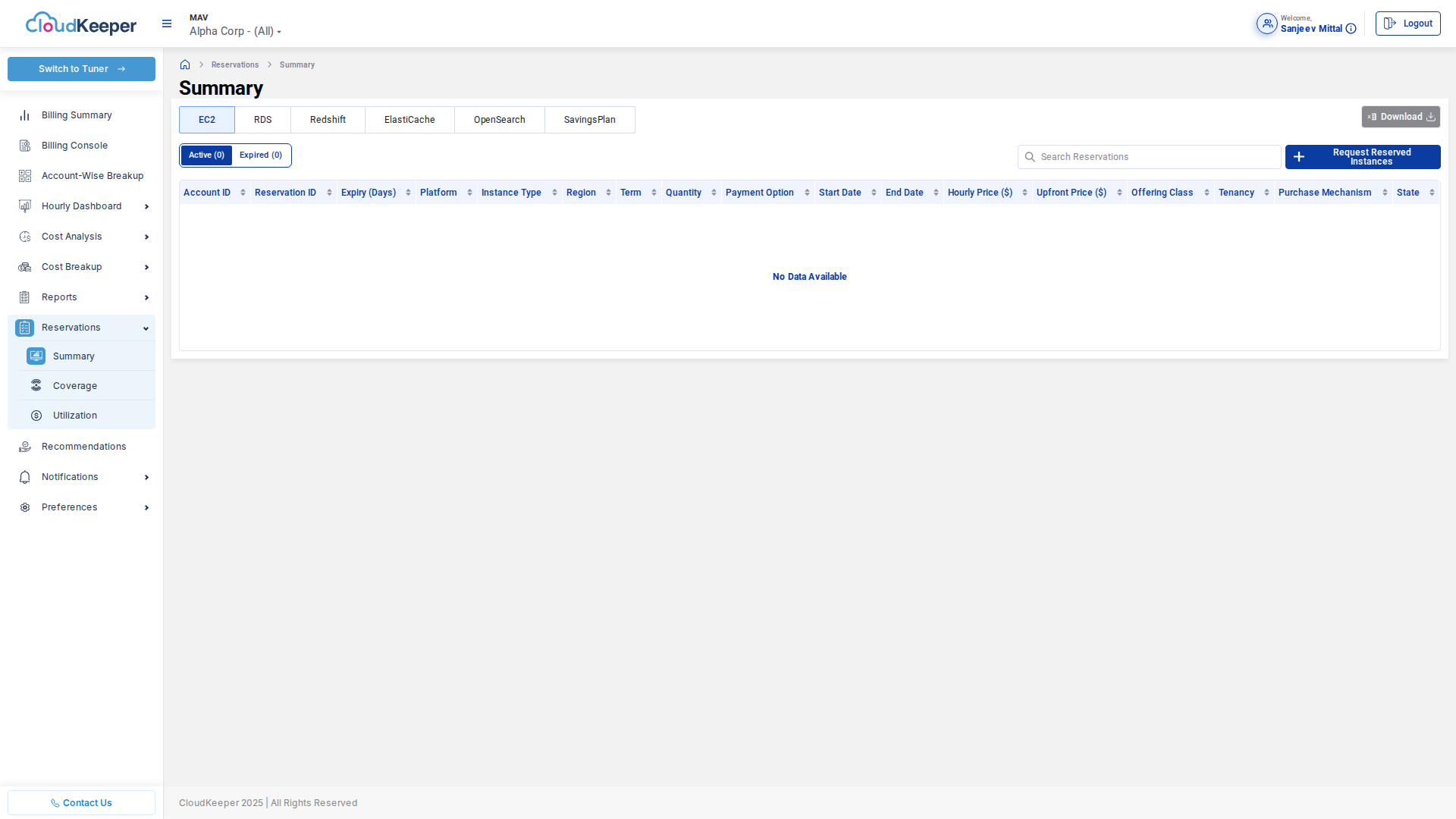Viewport: 1456px width, 819px height.
Task: Click the Coverage submenu icon
Action: point(36,386)
